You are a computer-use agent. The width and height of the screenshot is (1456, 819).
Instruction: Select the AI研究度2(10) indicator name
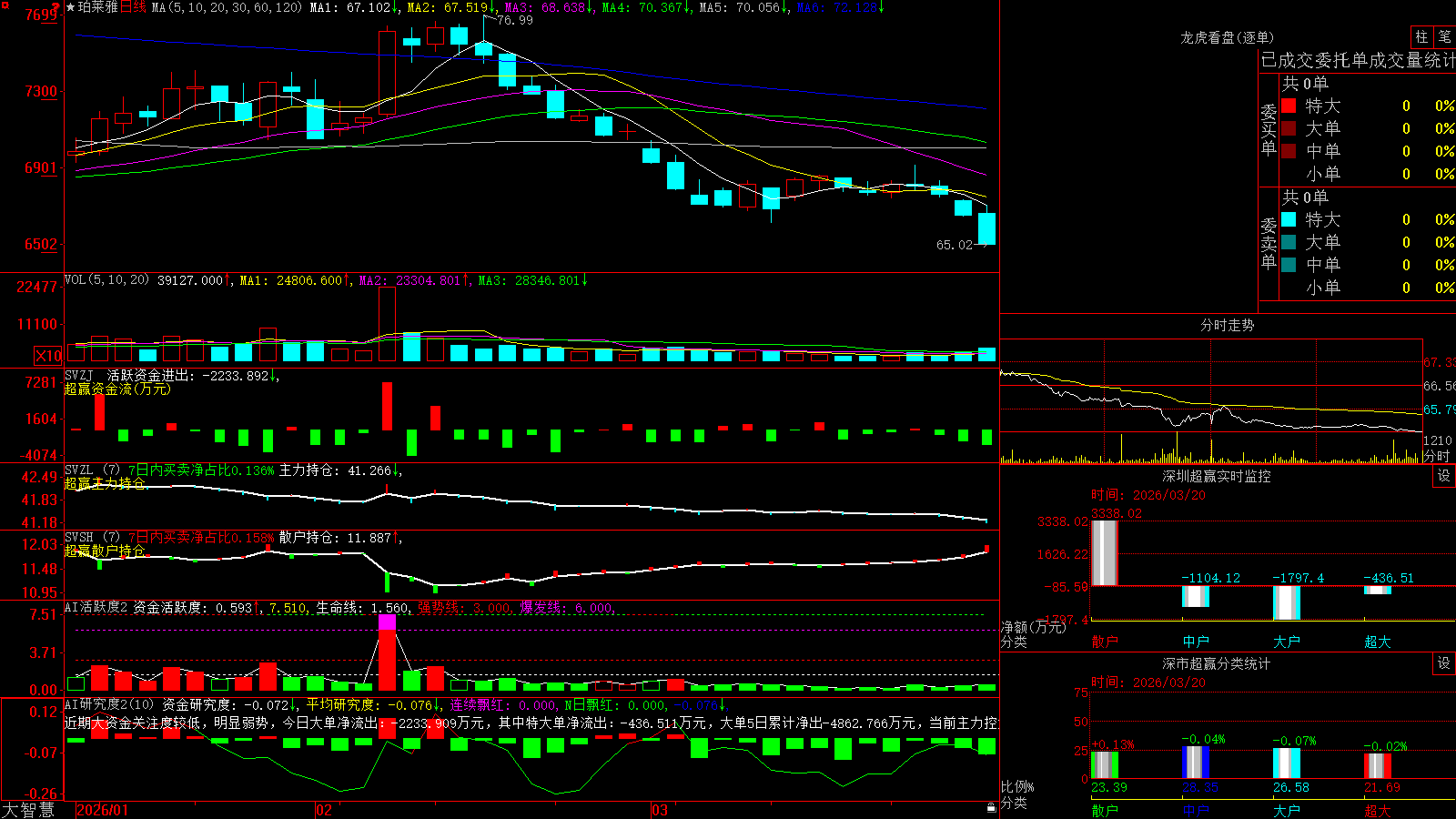pos(109,704)
